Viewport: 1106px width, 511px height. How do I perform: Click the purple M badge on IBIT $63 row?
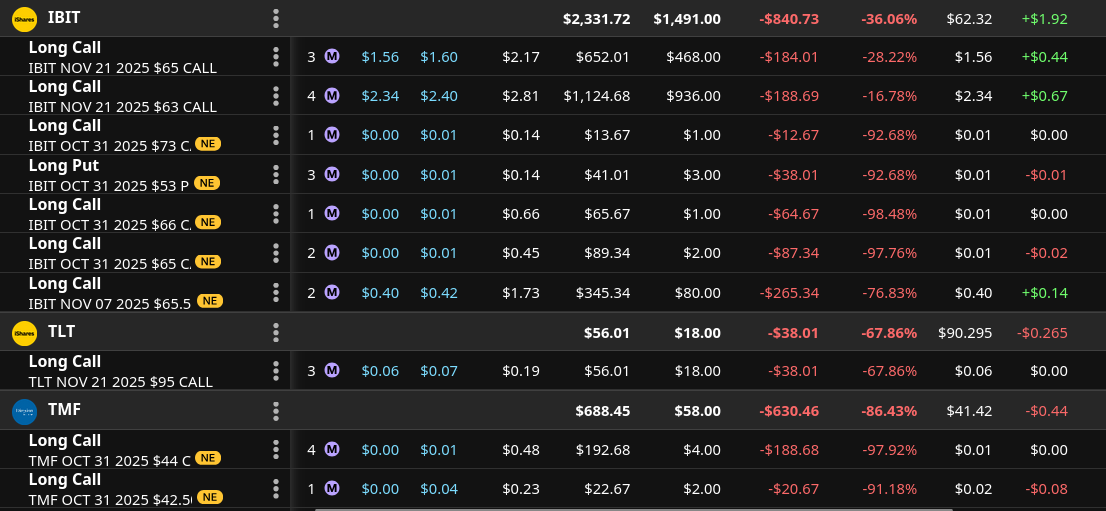coord(332,95)
